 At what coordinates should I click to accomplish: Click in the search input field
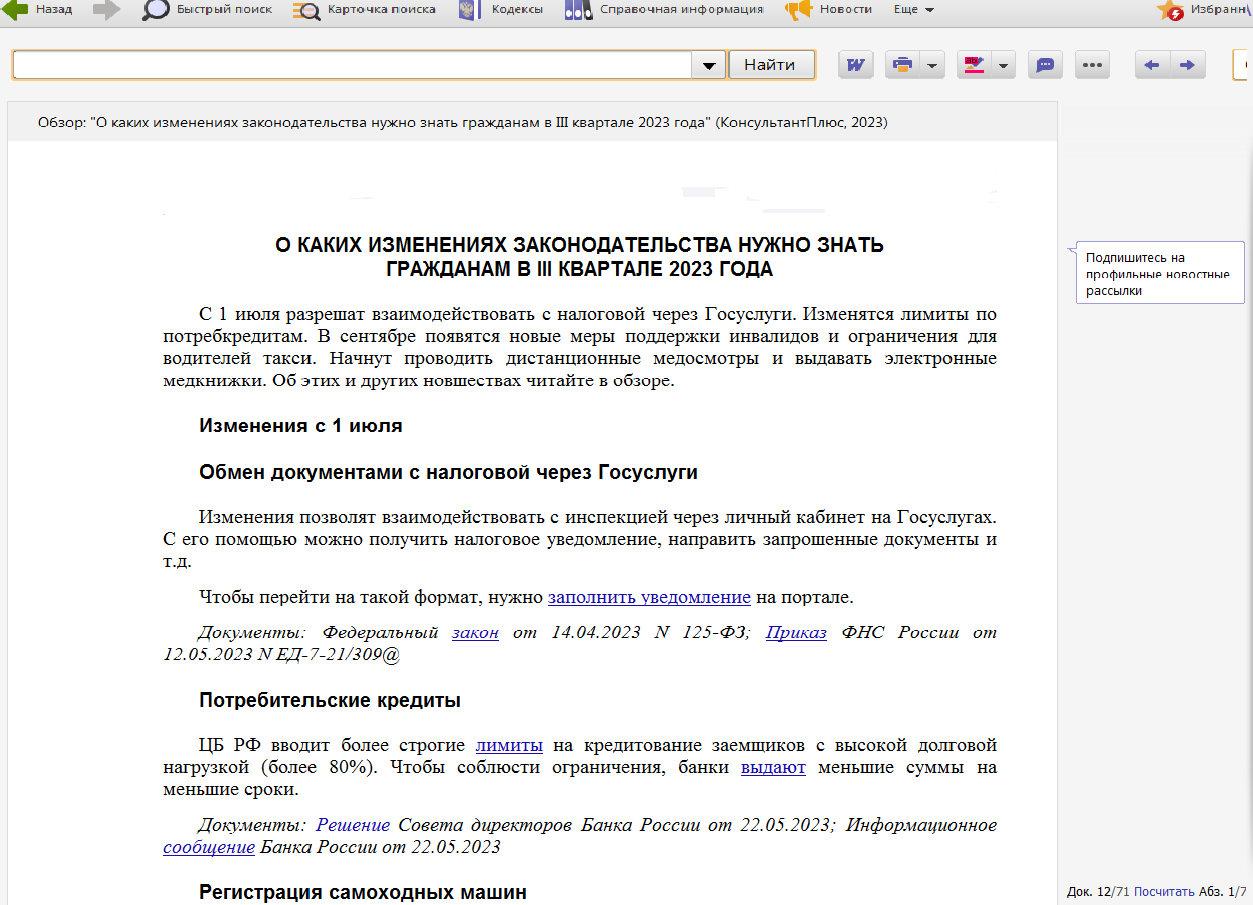click(x=350, y=65)
